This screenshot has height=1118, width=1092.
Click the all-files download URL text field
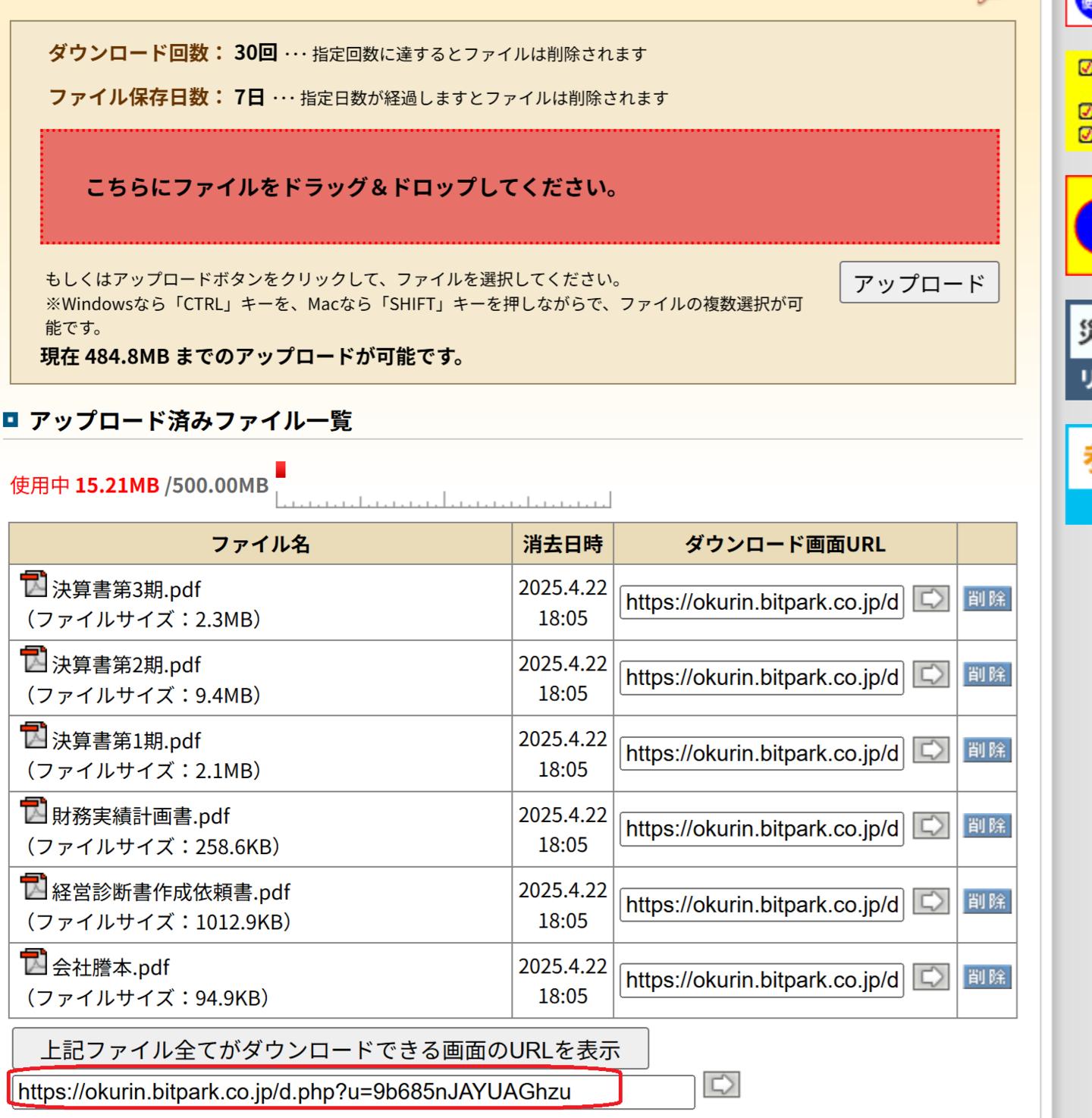tap(353, 1092)
